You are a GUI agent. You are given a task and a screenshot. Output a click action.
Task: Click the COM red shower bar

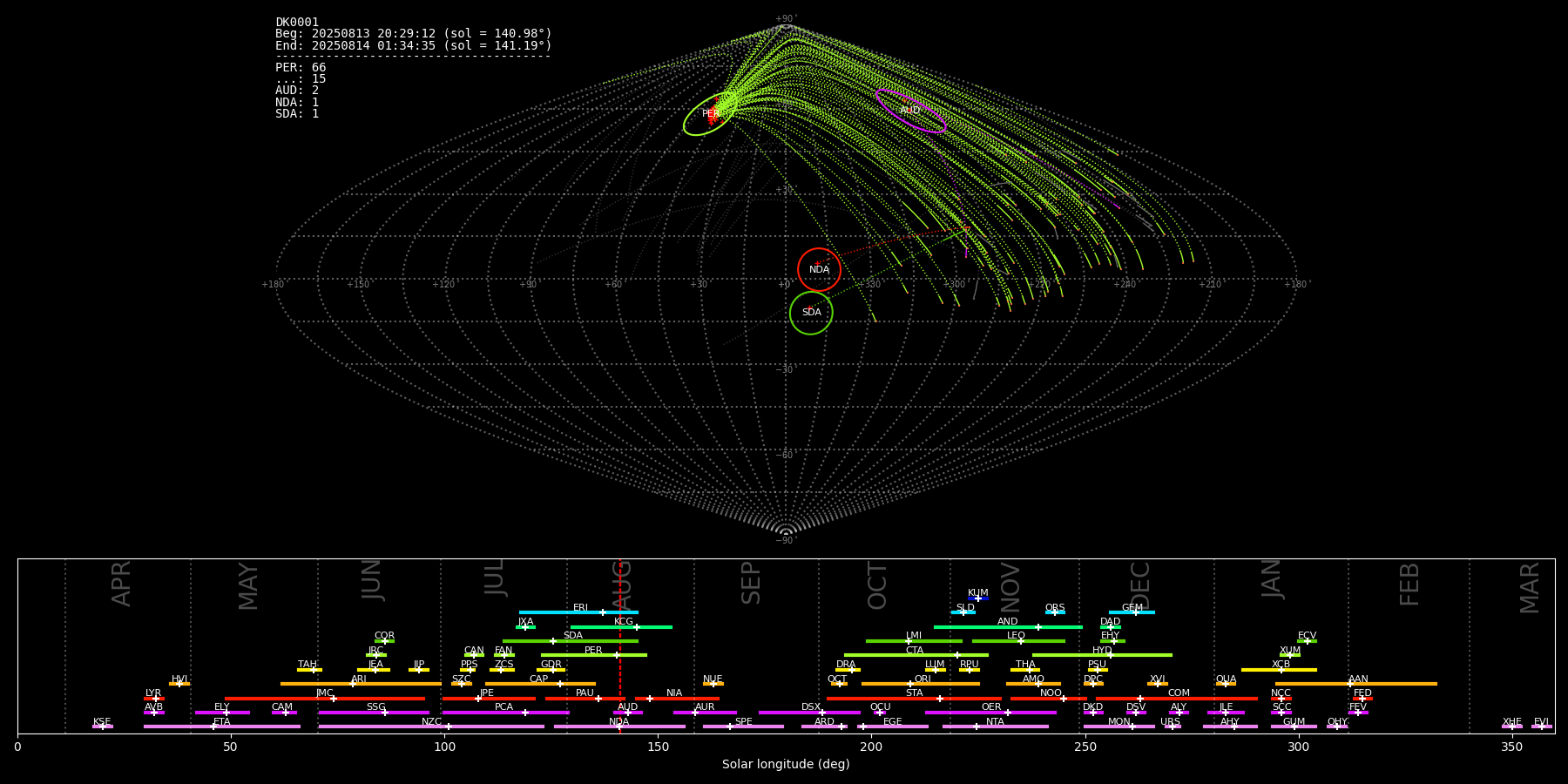[1177, 699]
